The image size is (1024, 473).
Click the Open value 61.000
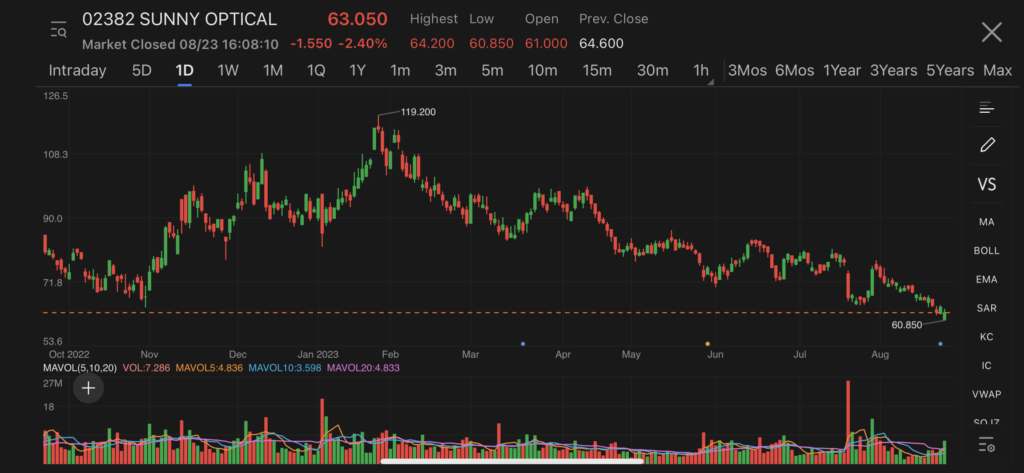pyautogui.click(x=546, y=44)
